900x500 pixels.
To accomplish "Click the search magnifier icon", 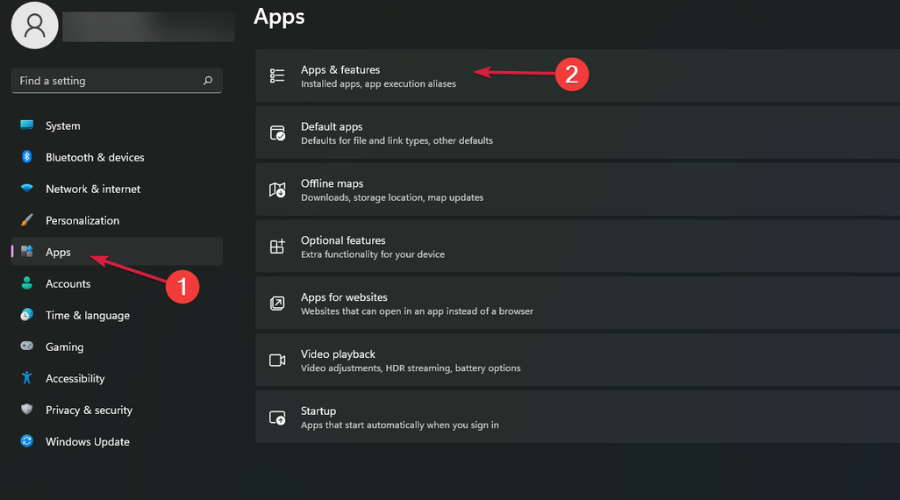I will tap(207, 81).
